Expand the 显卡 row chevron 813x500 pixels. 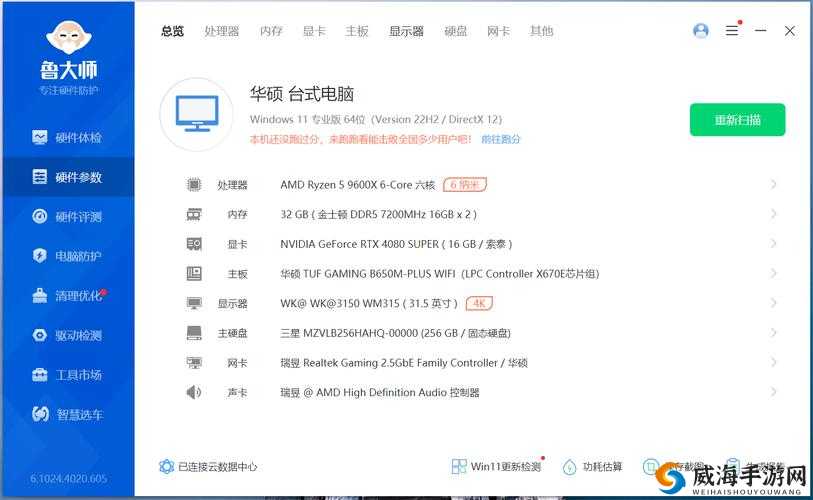773,244
